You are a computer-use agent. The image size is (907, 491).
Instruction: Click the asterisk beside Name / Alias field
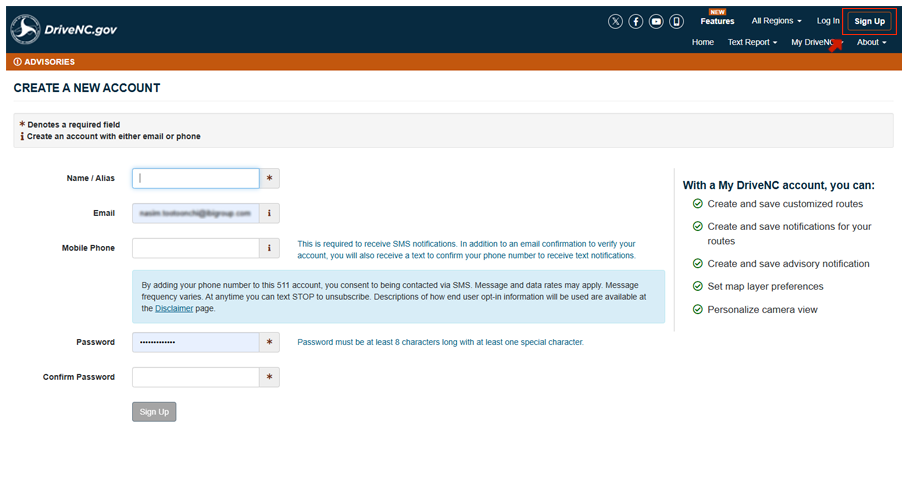coord(269,178)
